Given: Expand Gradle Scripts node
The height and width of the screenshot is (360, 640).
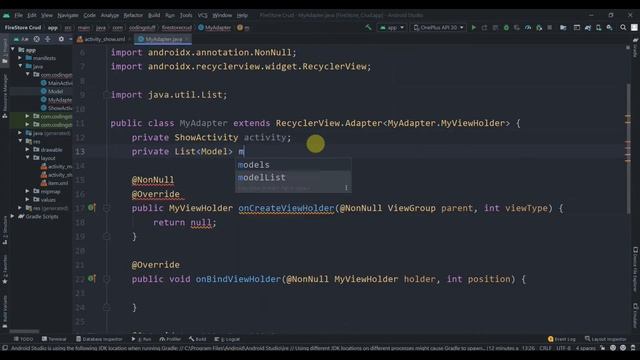Looking at the screenshot, I should click(x=13, y=216).
